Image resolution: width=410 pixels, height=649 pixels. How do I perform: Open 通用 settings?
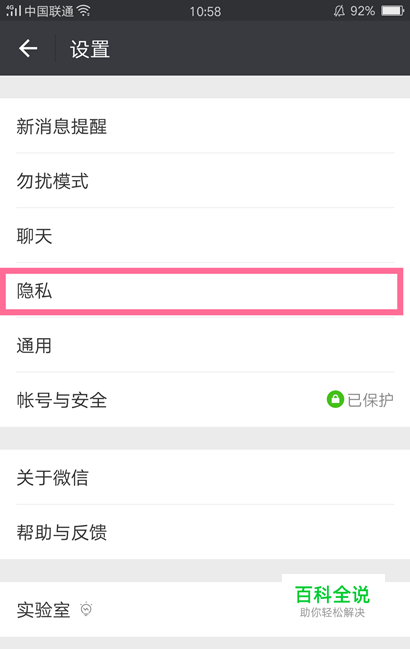click(205, 345)
